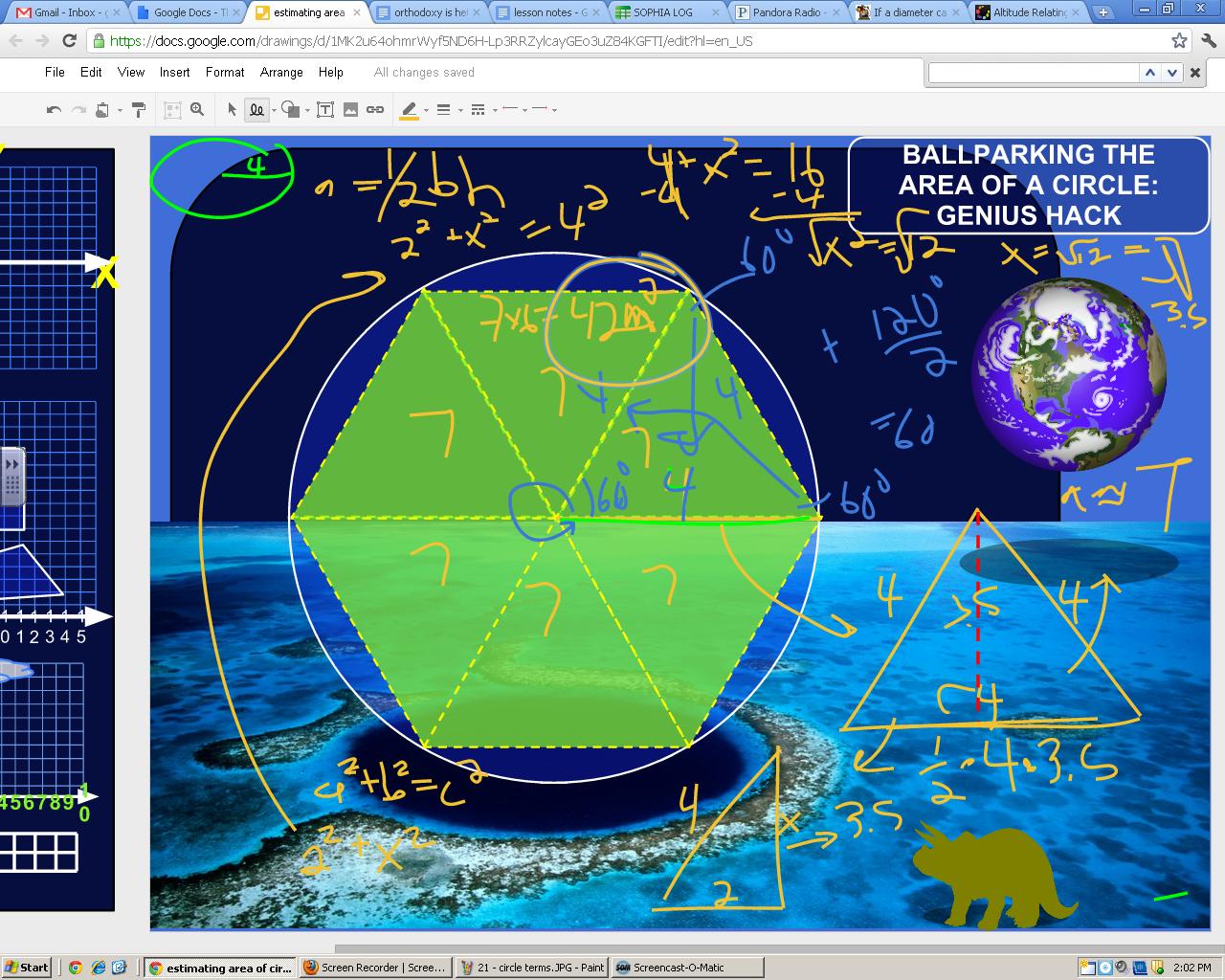
Task: Click the Insert link chain icon
Action: 375,110
